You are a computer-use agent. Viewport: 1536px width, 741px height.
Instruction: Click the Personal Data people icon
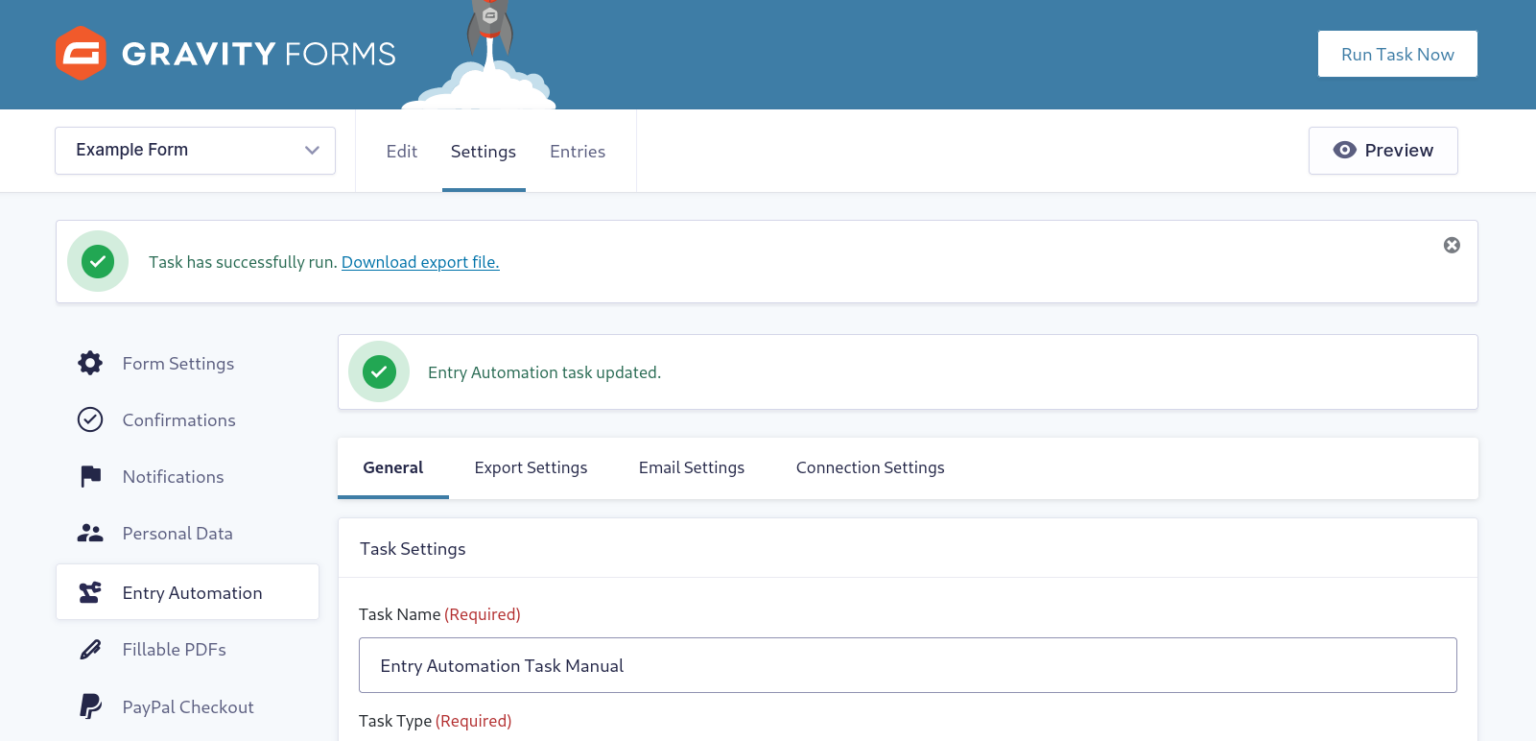(x=90, y=533)
